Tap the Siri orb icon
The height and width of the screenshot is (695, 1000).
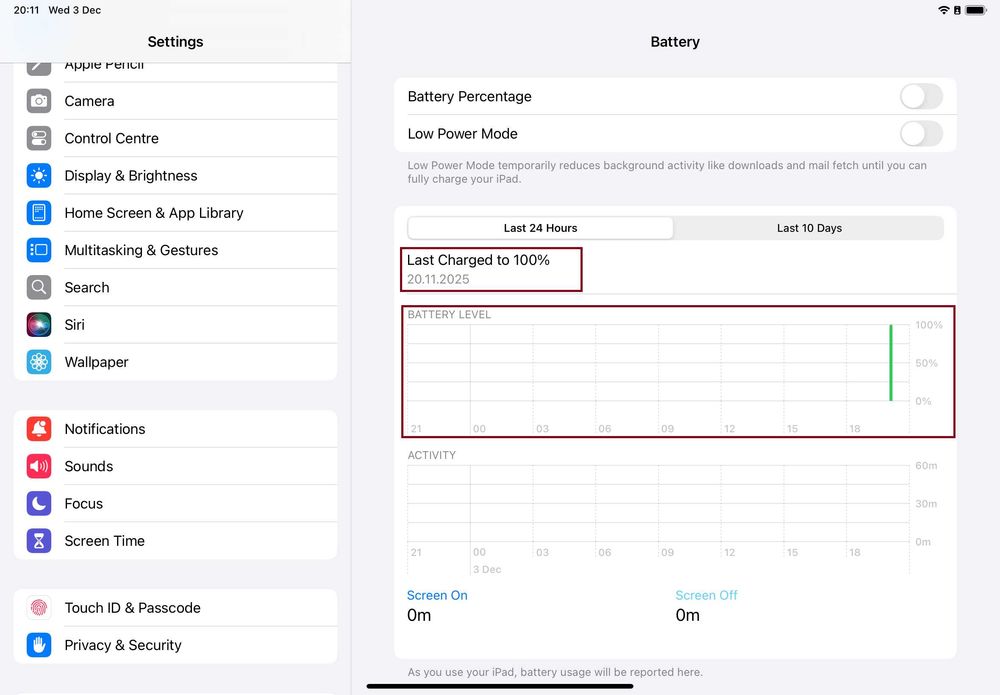[39, 325]
